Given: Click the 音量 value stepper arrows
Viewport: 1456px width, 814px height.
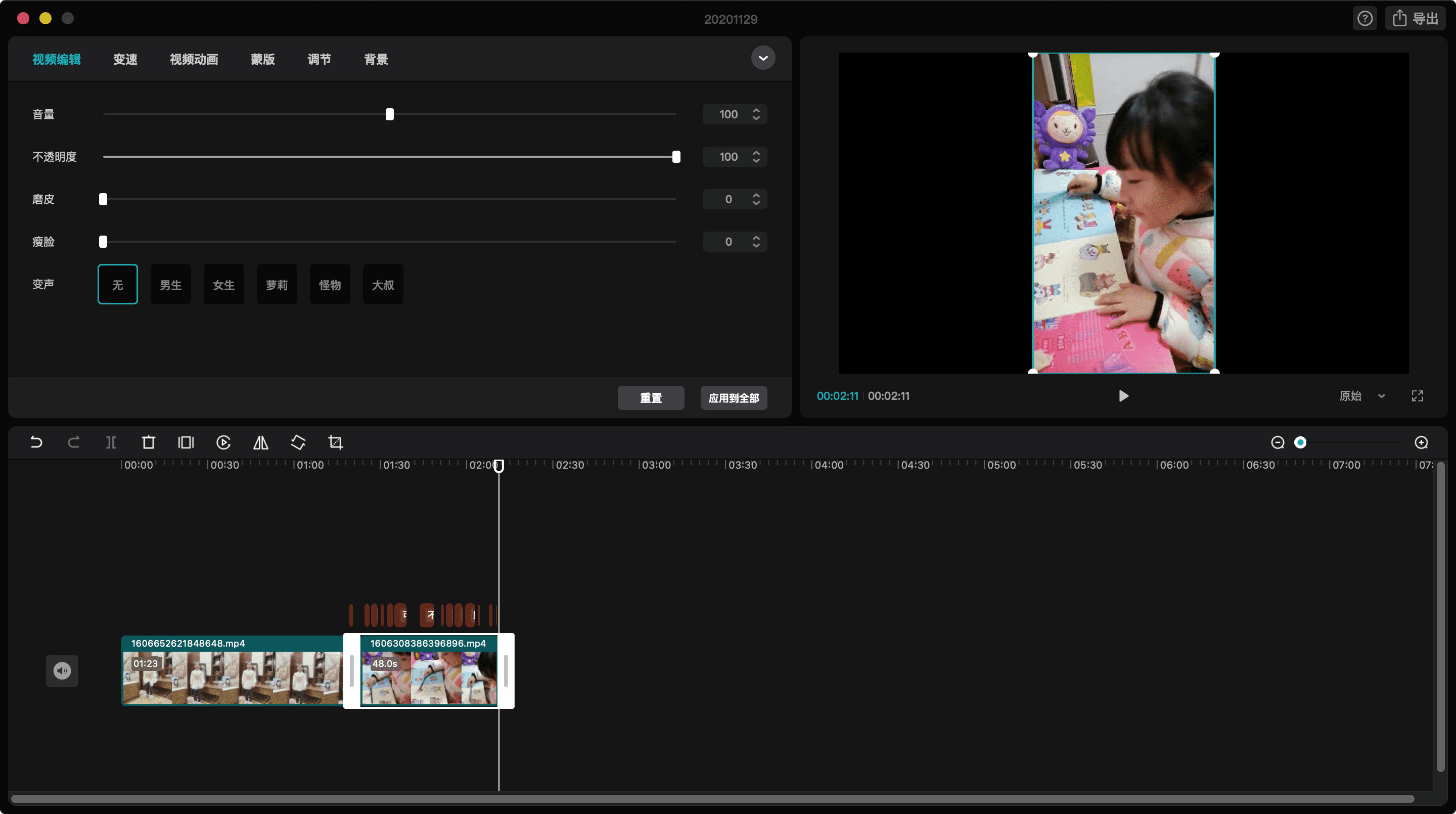Looking at the screenshot, I should point(756,114).
